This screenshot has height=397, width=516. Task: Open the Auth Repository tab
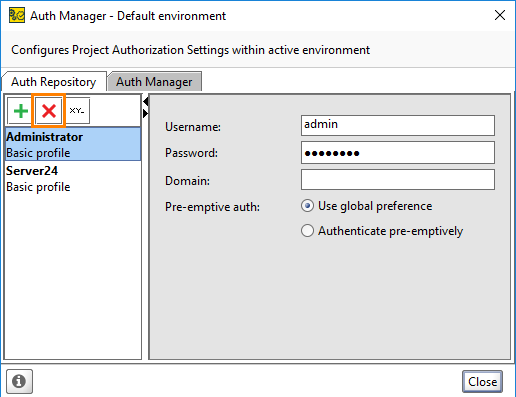[54, 82]
